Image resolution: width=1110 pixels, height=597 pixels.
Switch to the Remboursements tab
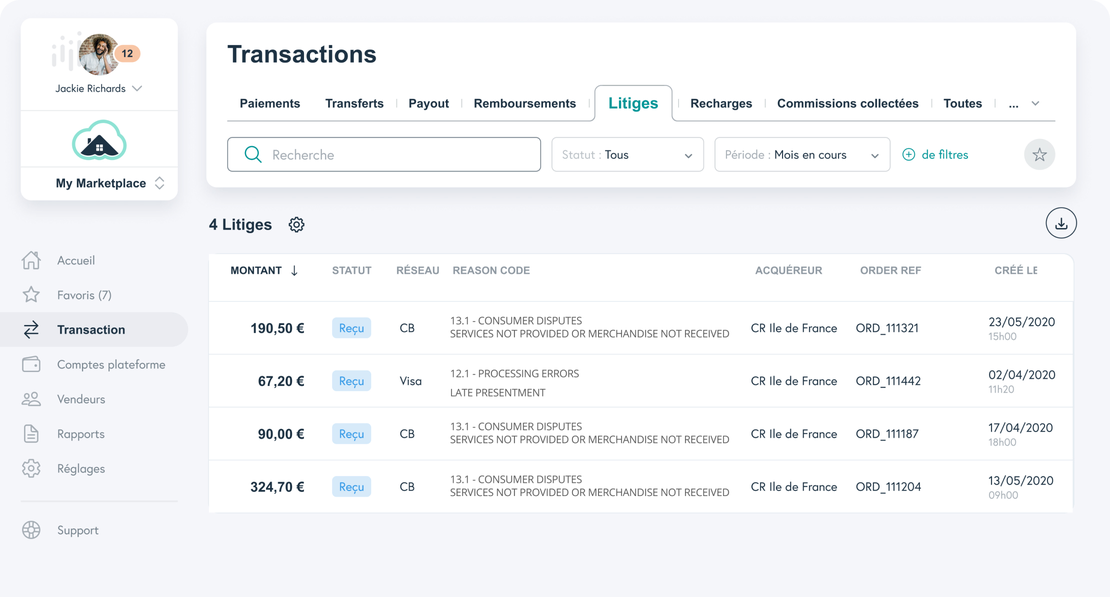point(524,104)
